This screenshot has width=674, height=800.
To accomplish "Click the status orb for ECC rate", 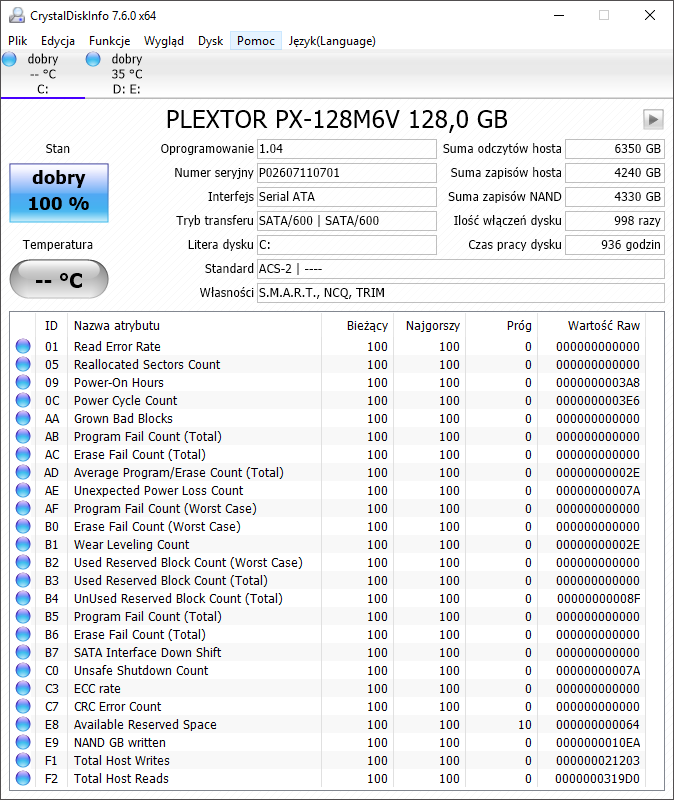I will [23, 688].
